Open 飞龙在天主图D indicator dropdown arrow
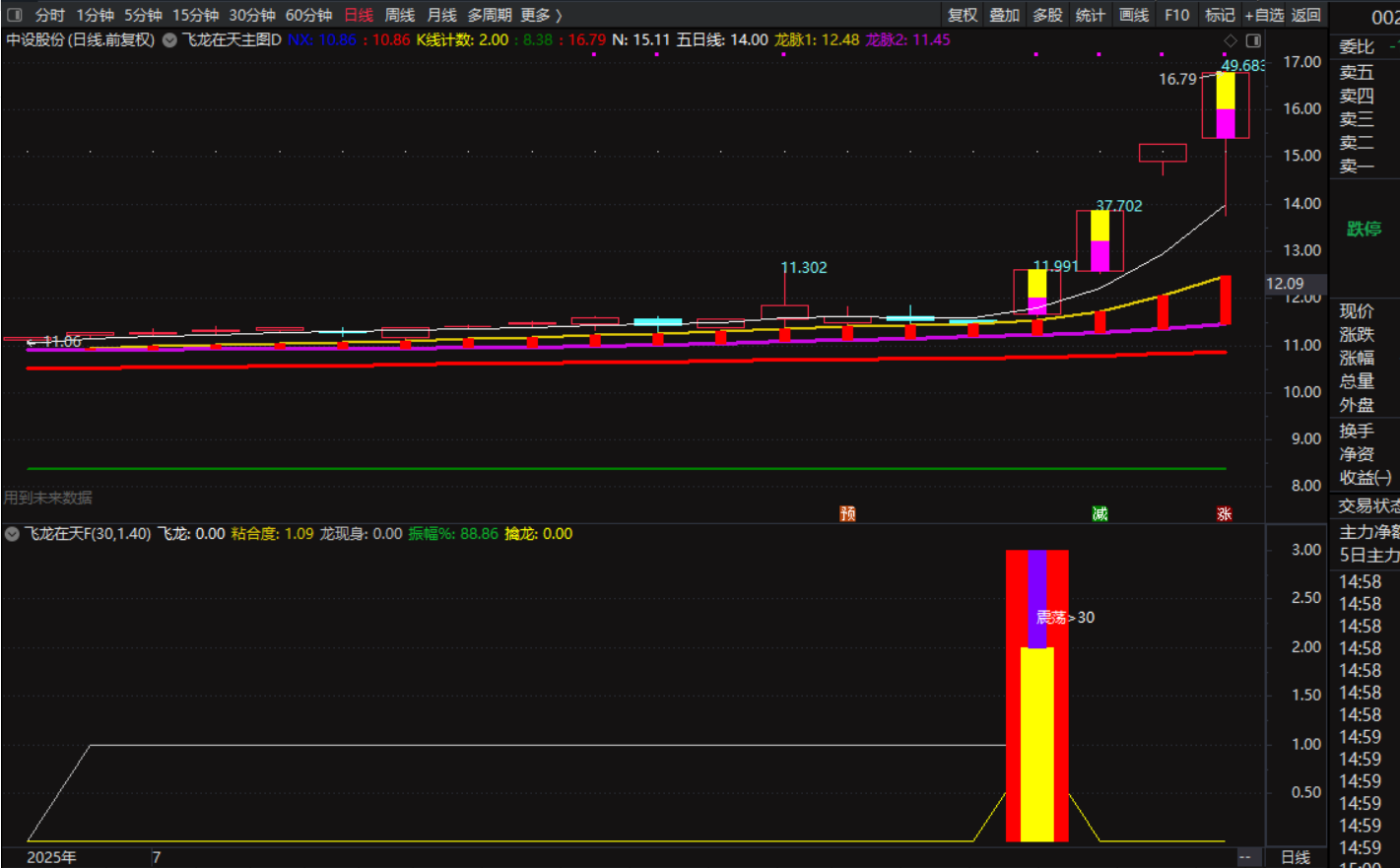Screen dimensions: 1400x868 click(x=169, y=40)
